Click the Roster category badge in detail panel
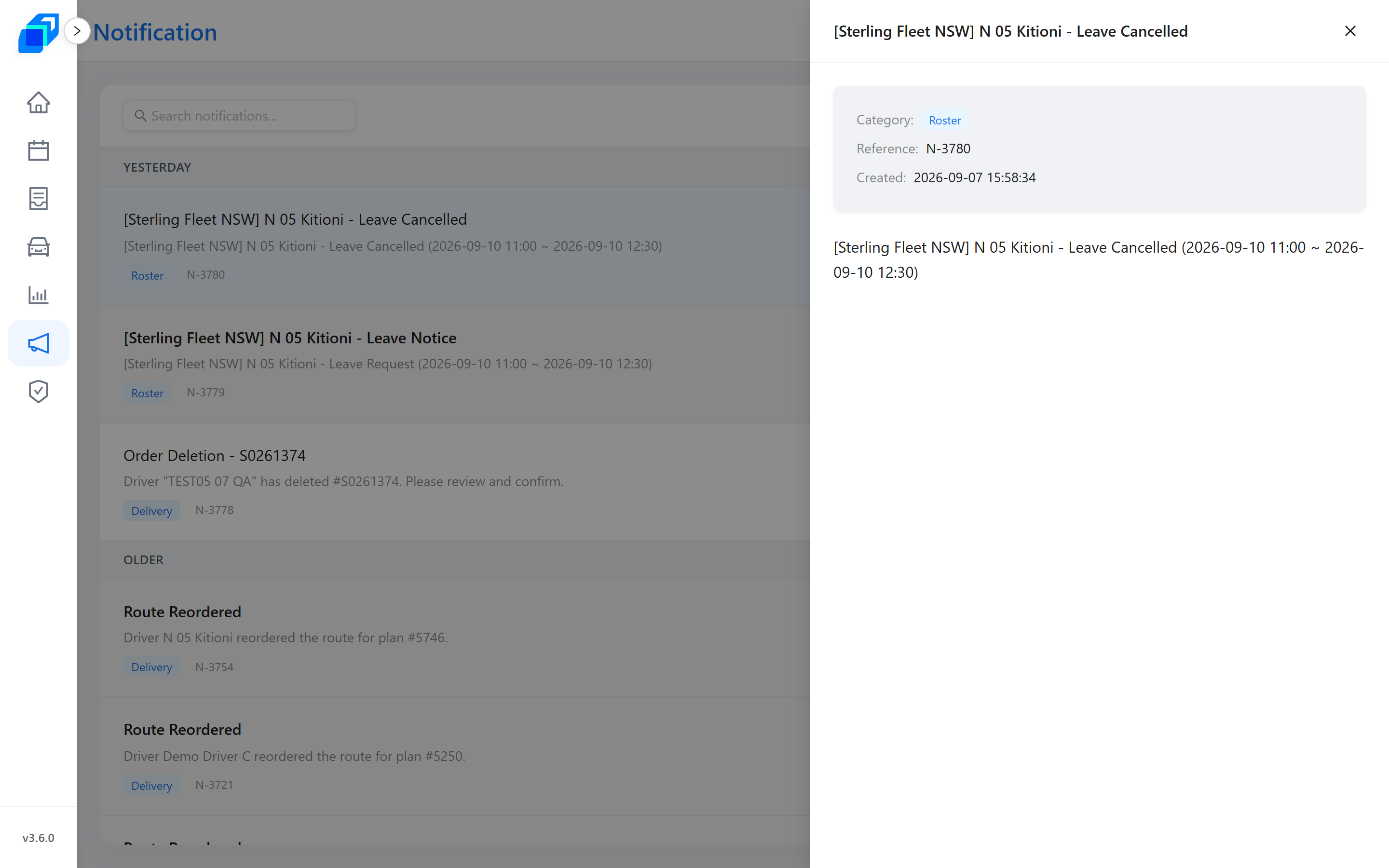The height and width of the screenshot is (868, 1389). click(x=945, y=120)
